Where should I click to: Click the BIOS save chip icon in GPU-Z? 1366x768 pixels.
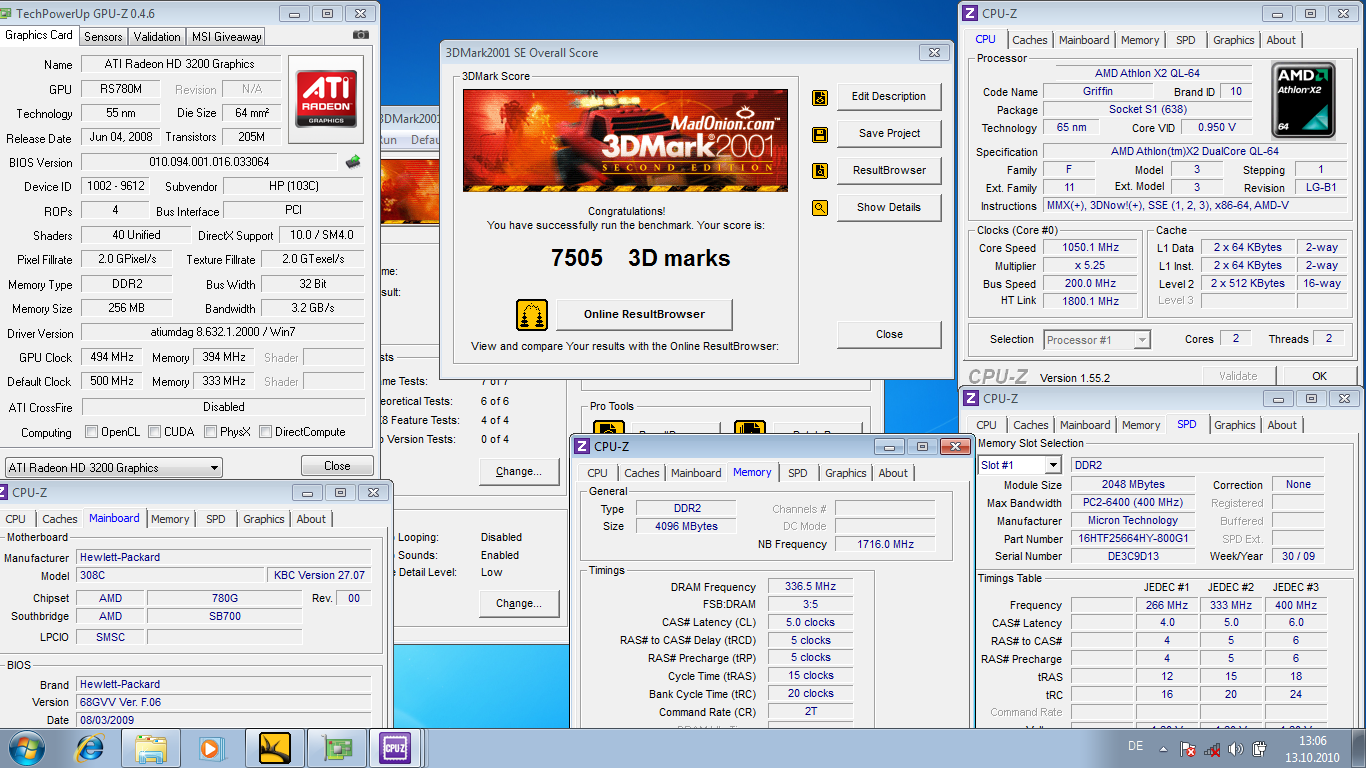pyautogui.click(x=353, y=162)
